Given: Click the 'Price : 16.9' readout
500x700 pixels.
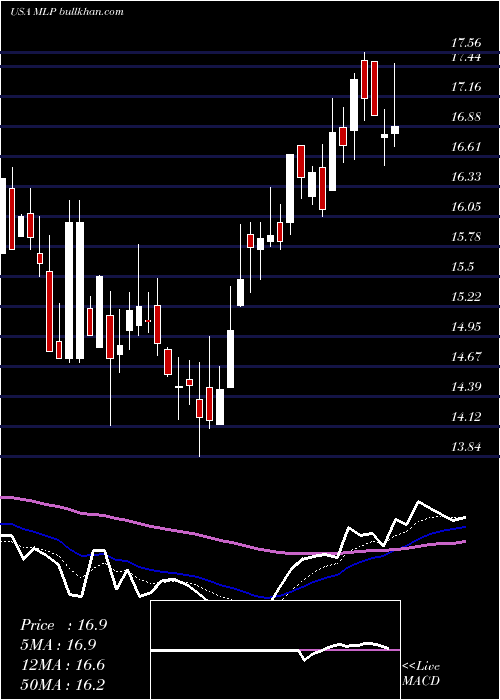Looking at the screenshot, I should tap(63, 625).
